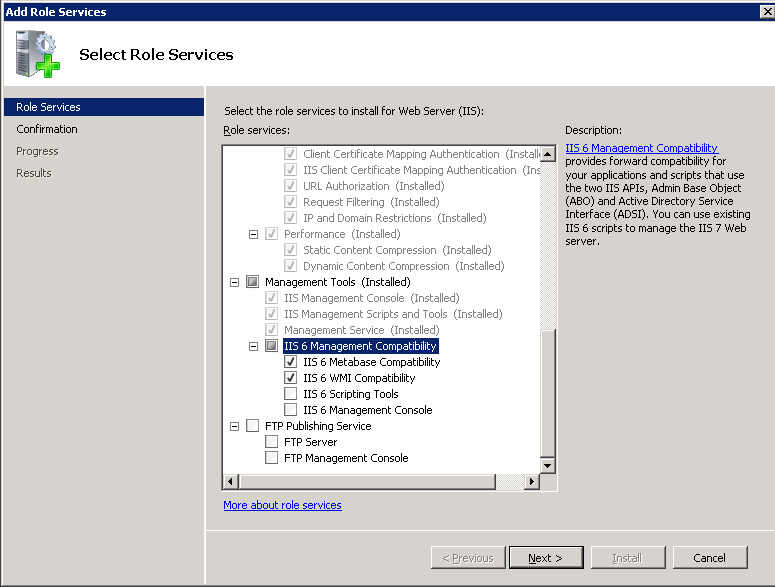Select the Role Services step in sidebar
Screen dimensions: 775x587
[x=48, y=107]
